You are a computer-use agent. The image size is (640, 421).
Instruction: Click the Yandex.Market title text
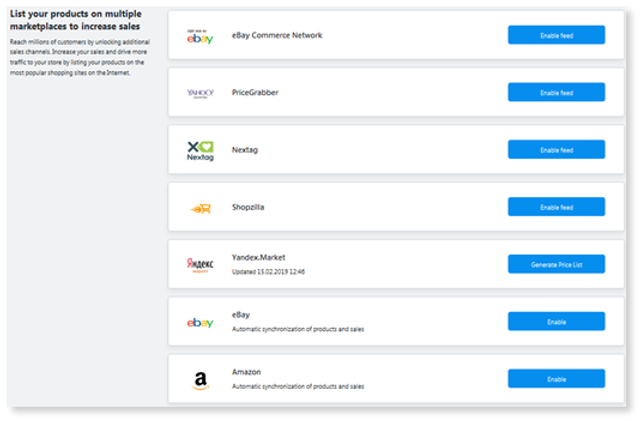(x=258, y=257)
